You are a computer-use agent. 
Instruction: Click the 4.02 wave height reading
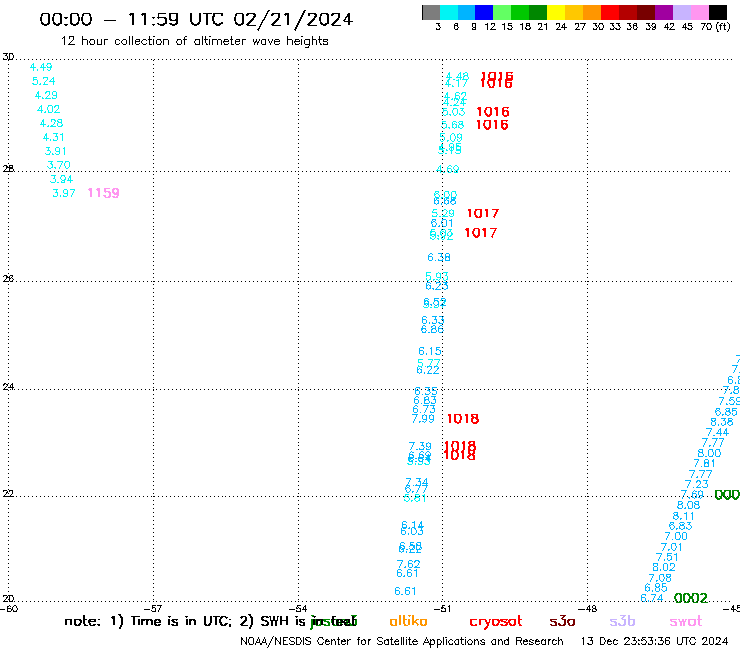[49, 109]
